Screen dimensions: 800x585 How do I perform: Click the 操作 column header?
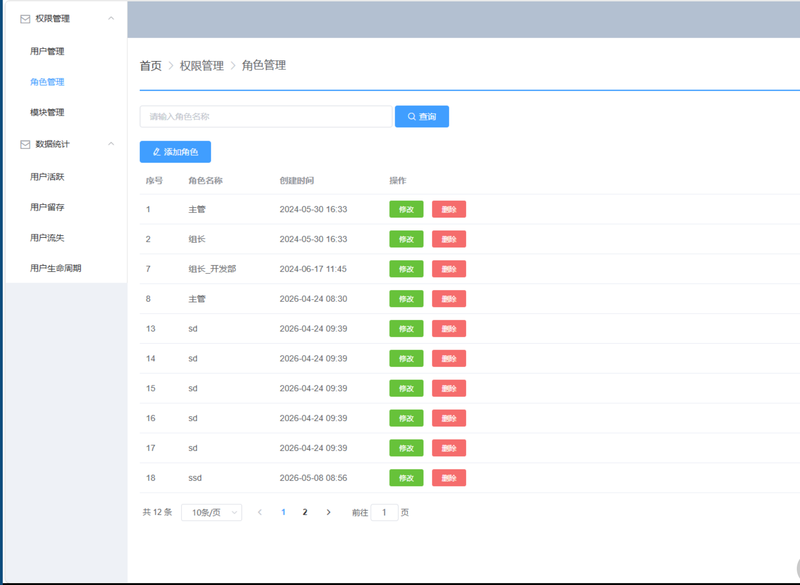pyautogui.click(x=398, y=181)
